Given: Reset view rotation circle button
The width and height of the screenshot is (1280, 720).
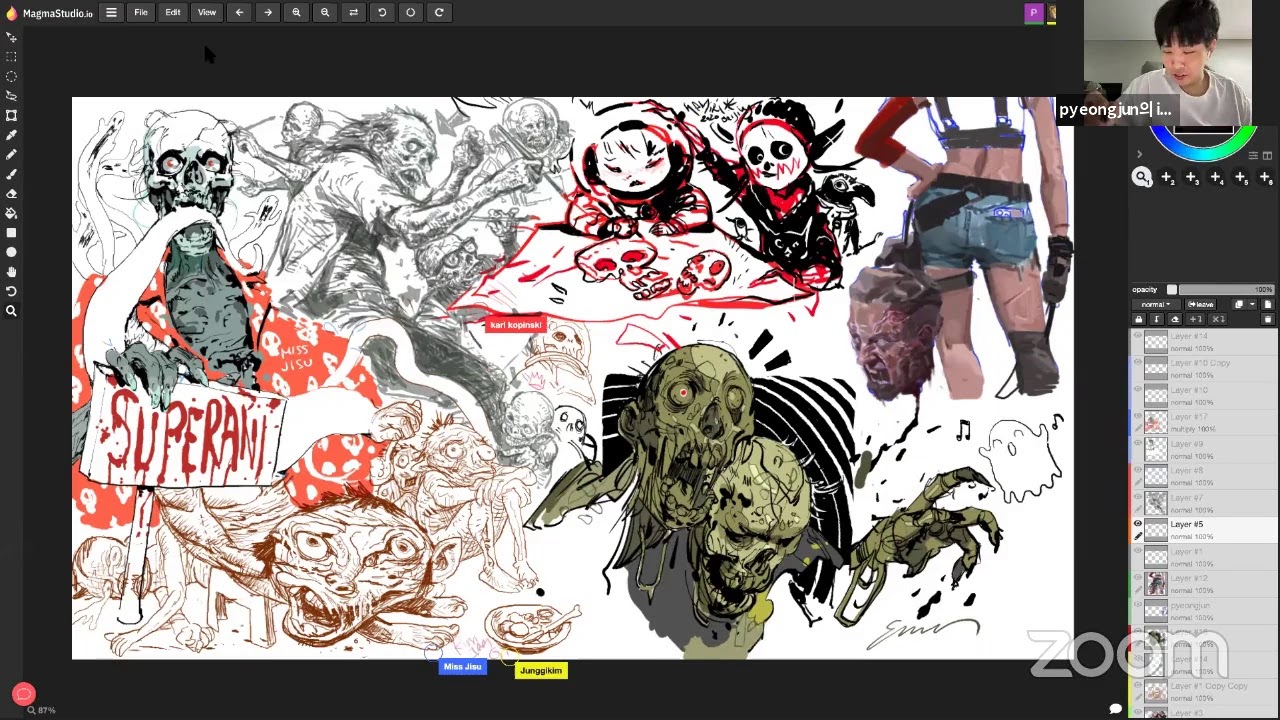Looking at the screenshot, I should tap(410, 12).
